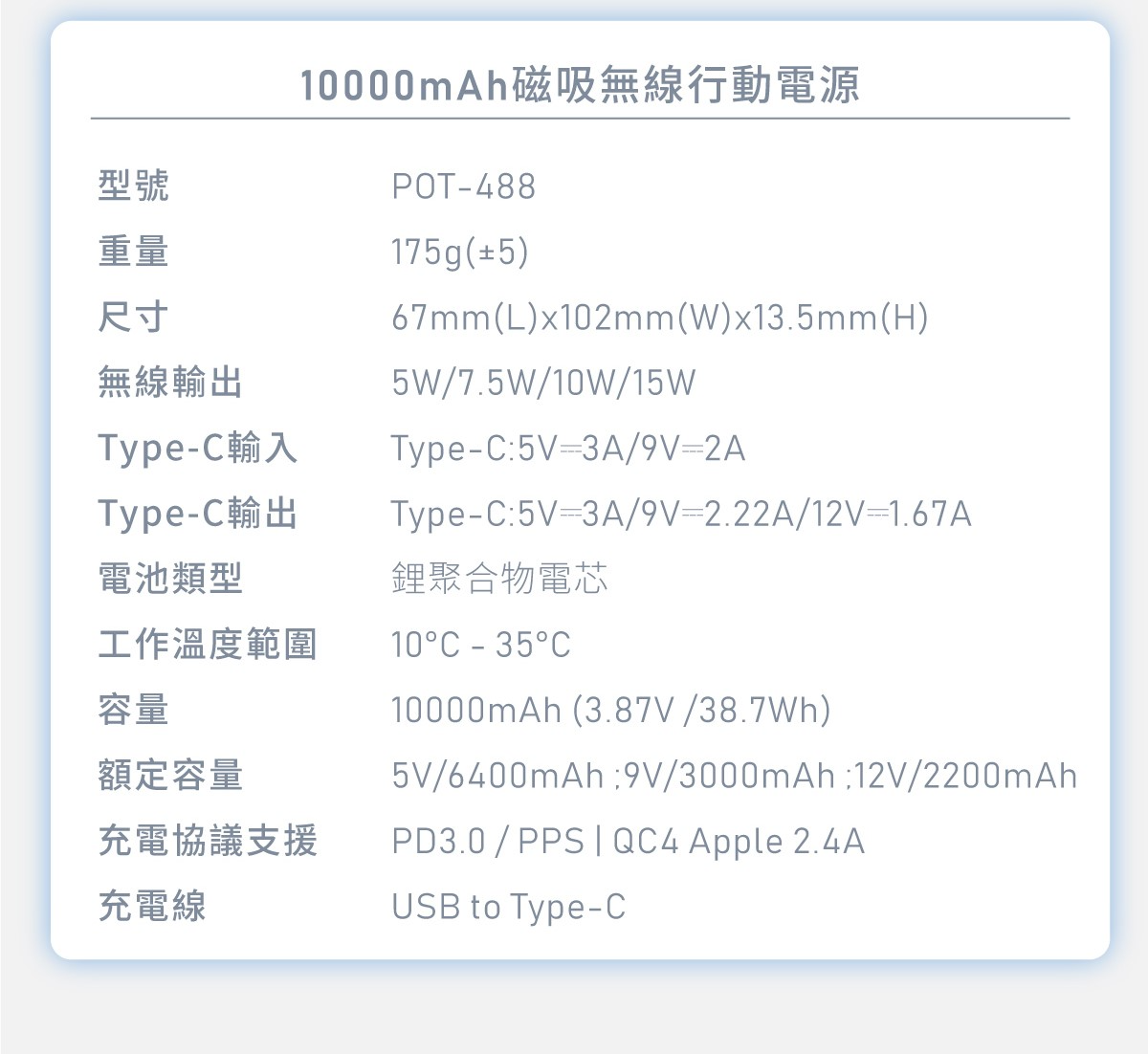Click the Type-C output value ending in 12V⎓1.67A
Viewport: 1148px width, 1054px height.
(681, 515)
